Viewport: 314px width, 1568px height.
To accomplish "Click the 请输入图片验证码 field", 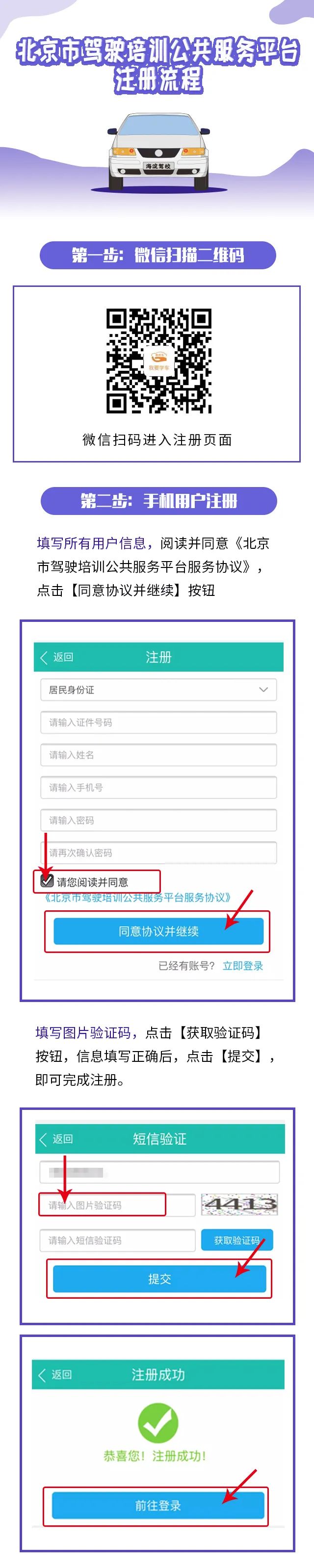I will pyautogui.click(x=117, y=1205).
